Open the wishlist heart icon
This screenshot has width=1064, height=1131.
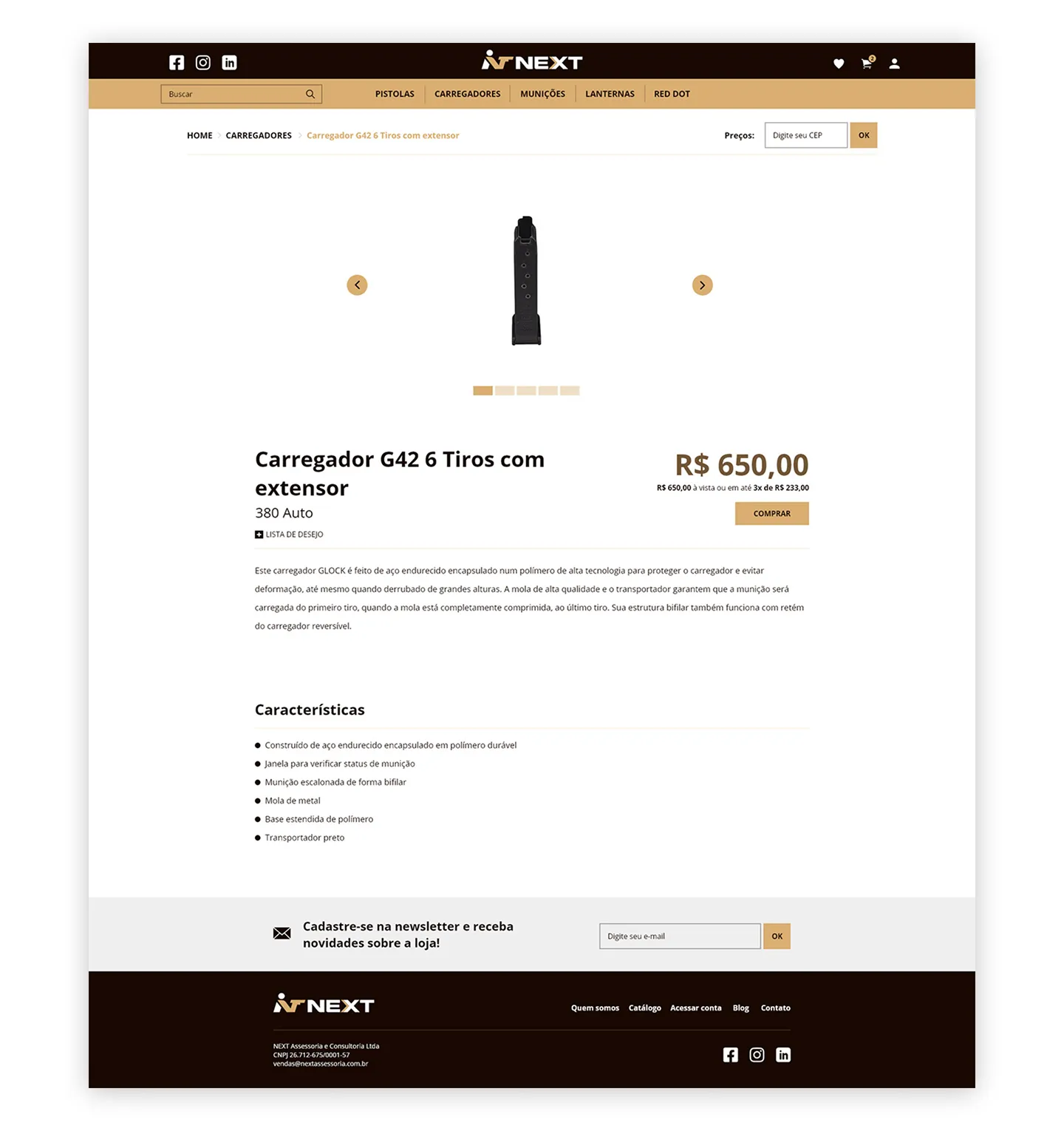[839, 64]
